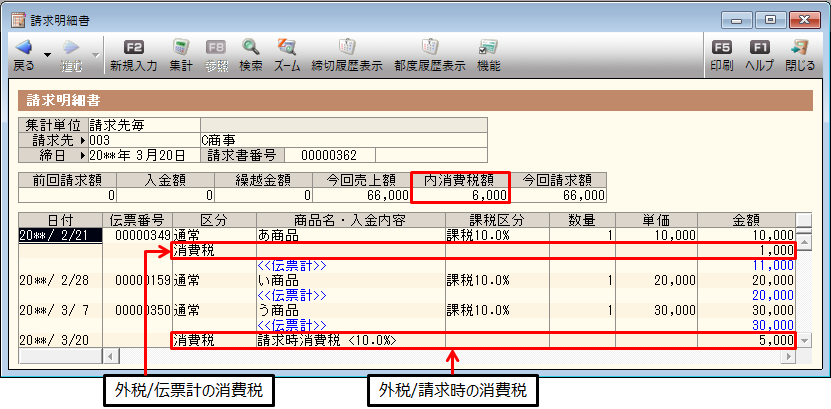Click the 検索 magnifier icon
This screenshot has height=409, width=831.
(x=251, y=47)
